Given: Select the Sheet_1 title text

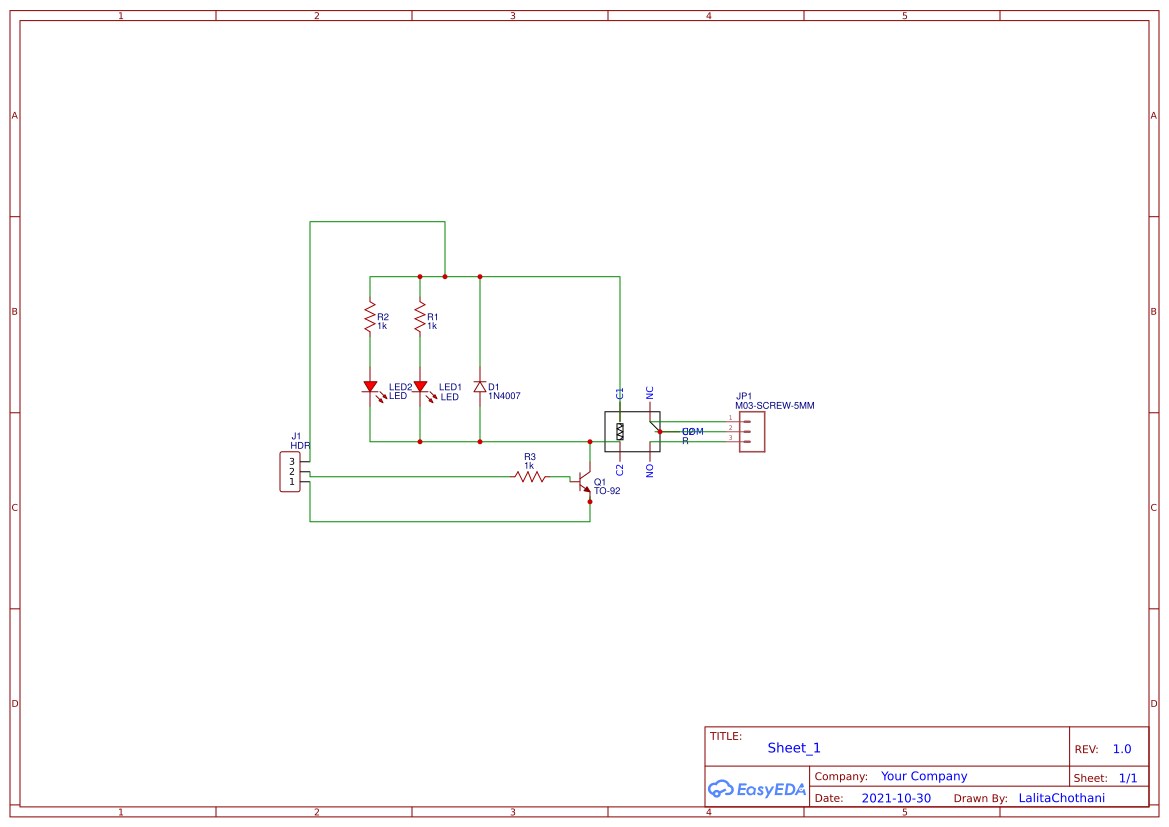Looking at the screenshot, I should coord(793,747).
